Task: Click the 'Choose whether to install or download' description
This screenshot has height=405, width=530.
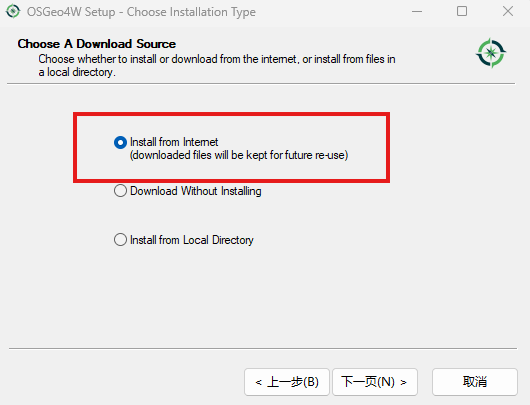Action: 217,66
